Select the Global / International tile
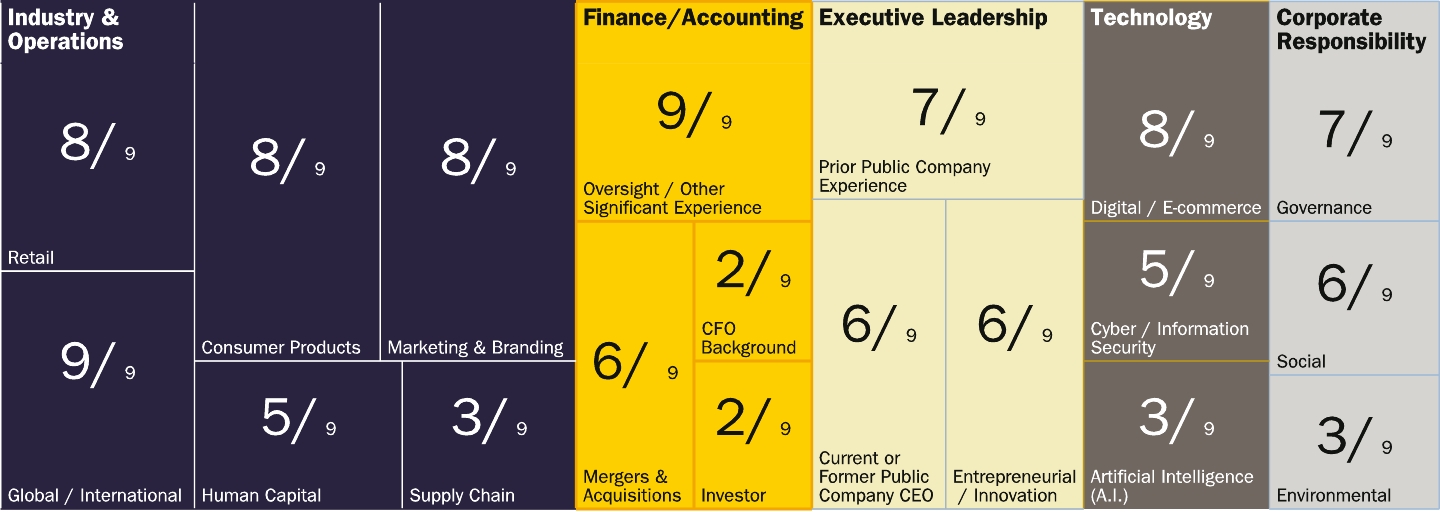The height and width of the screenshot is (512, 1440). tap(97, 390)
